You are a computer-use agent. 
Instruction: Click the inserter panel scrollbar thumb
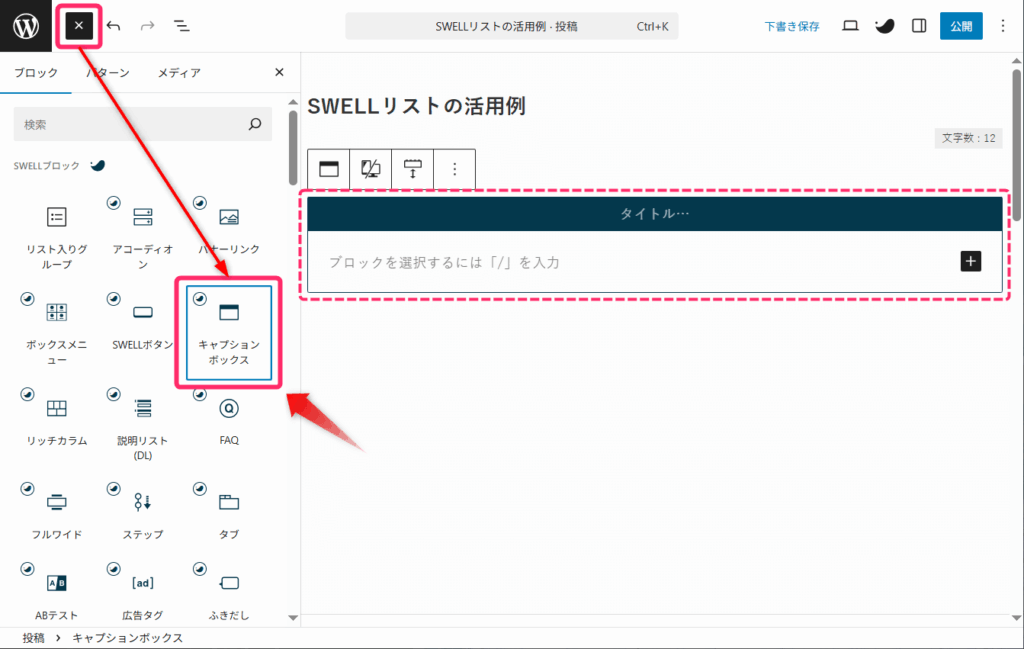click(x=293, y=148)
